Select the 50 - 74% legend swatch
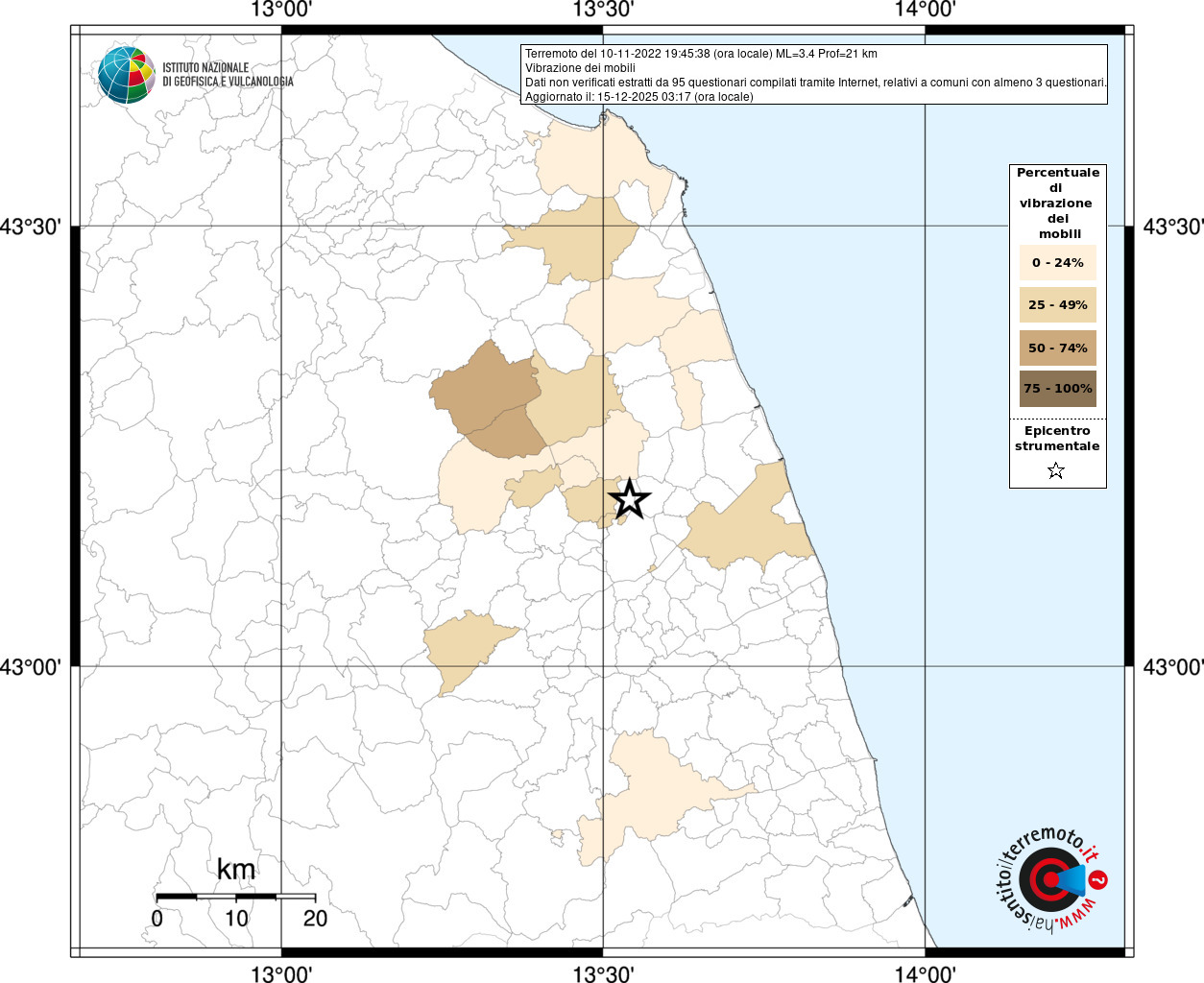The image size is (1204, 983). [x=1057, y=348]
